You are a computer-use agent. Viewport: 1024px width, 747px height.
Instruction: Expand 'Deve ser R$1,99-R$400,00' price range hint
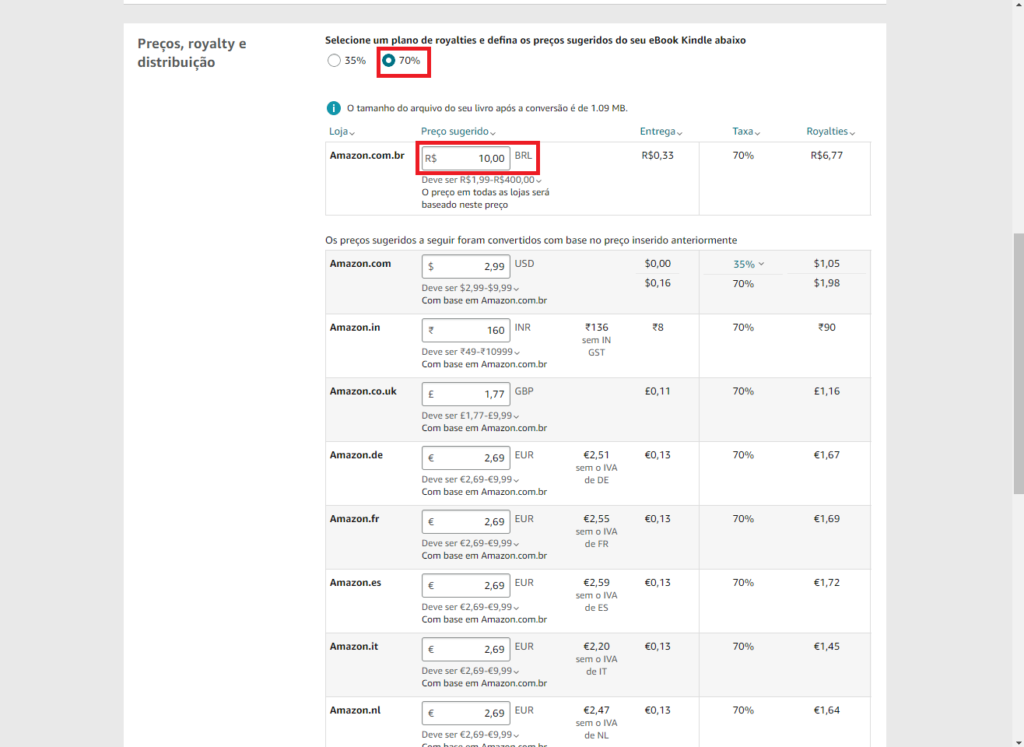pyautogui.click(x=481, y=180)
